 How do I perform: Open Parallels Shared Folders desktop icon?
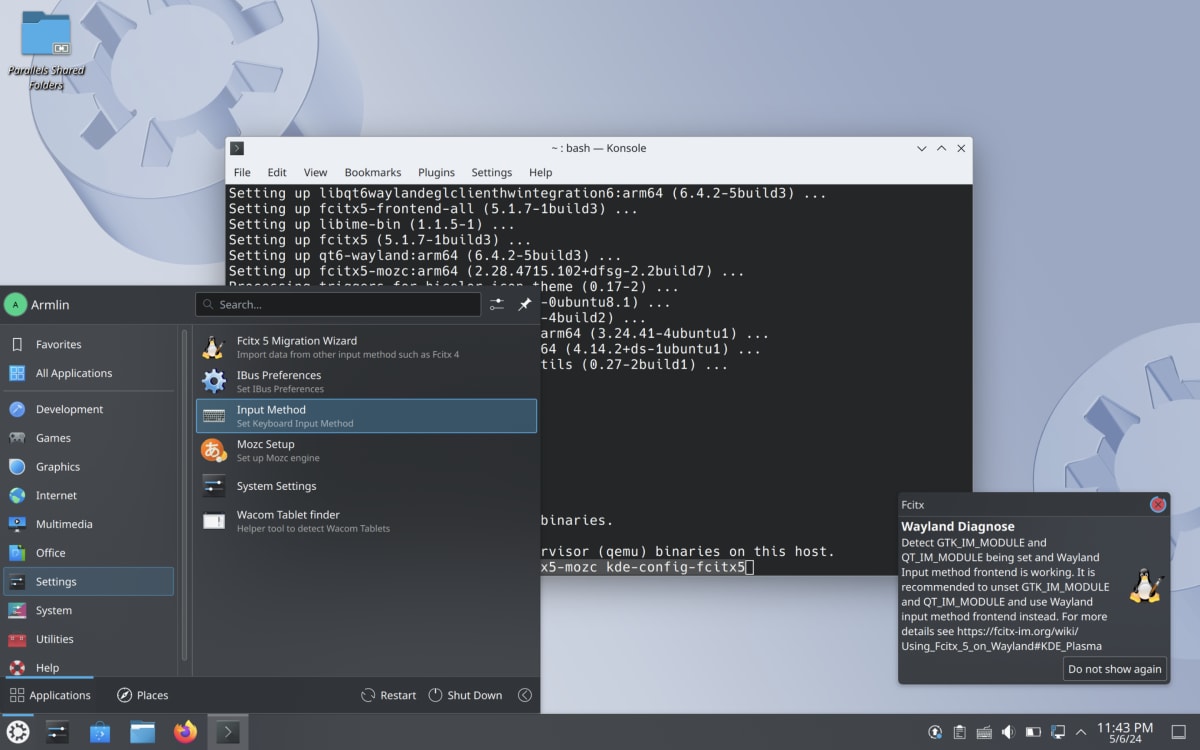click(x=46, y=50)
